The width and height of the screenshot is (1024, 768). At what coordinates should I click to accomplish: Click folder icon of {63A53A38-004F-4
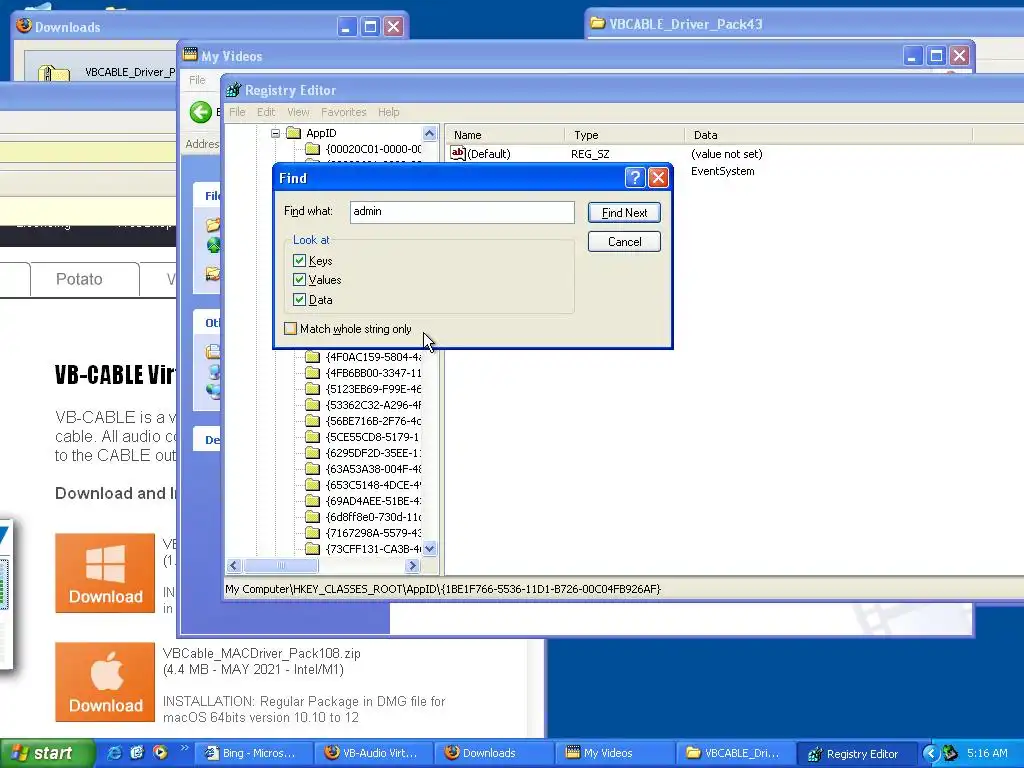[313, 469]
